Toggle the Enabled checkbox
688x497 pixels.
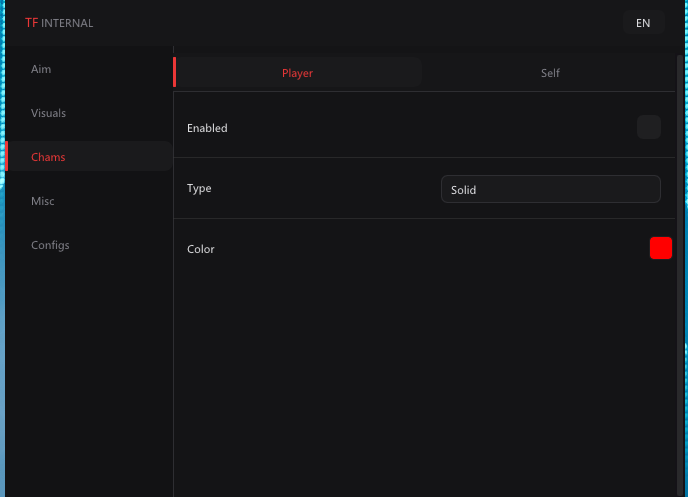click(x=649, y=127)
